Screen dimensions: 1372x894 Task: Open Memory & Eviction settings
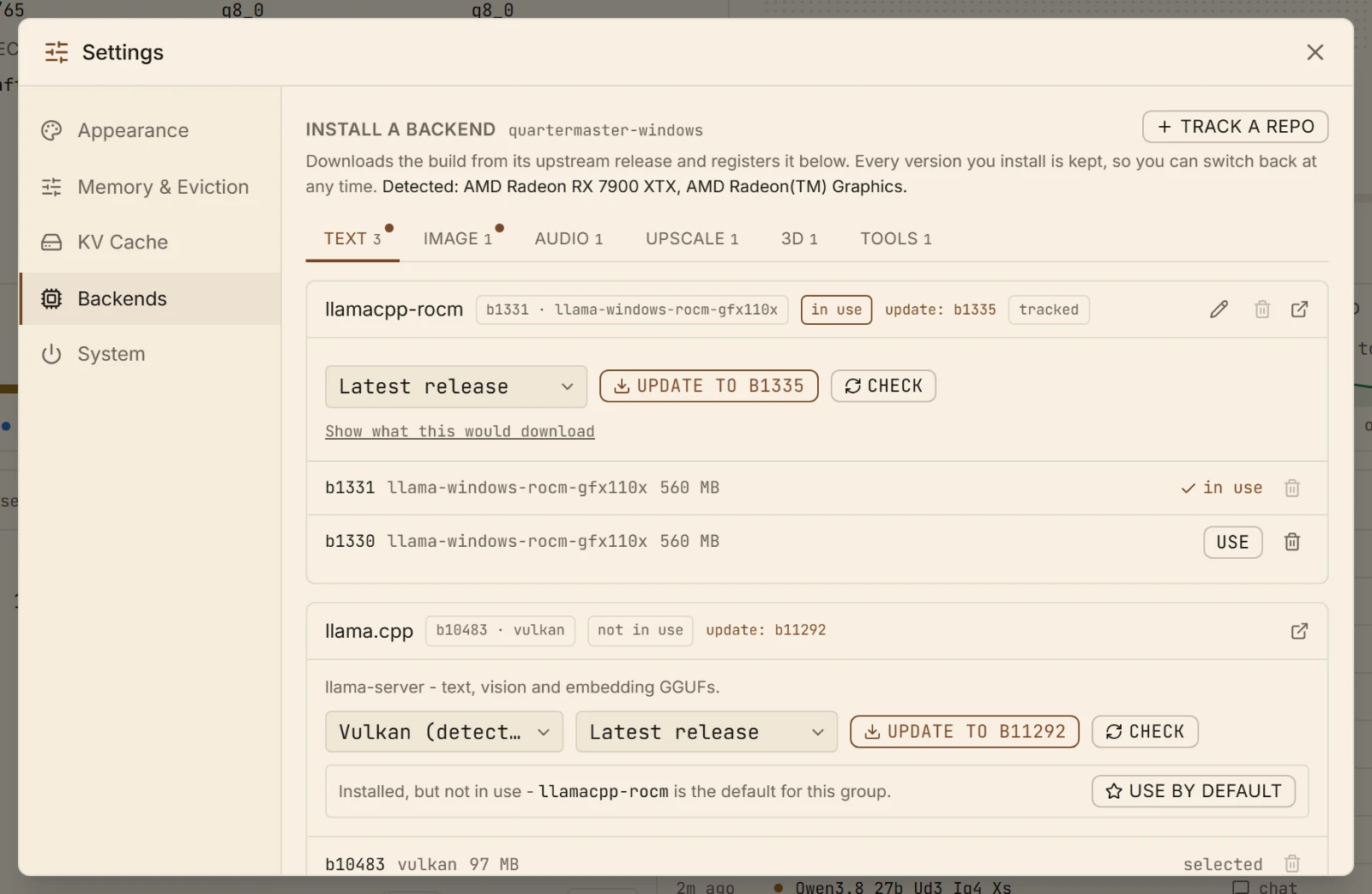point(150,187)
